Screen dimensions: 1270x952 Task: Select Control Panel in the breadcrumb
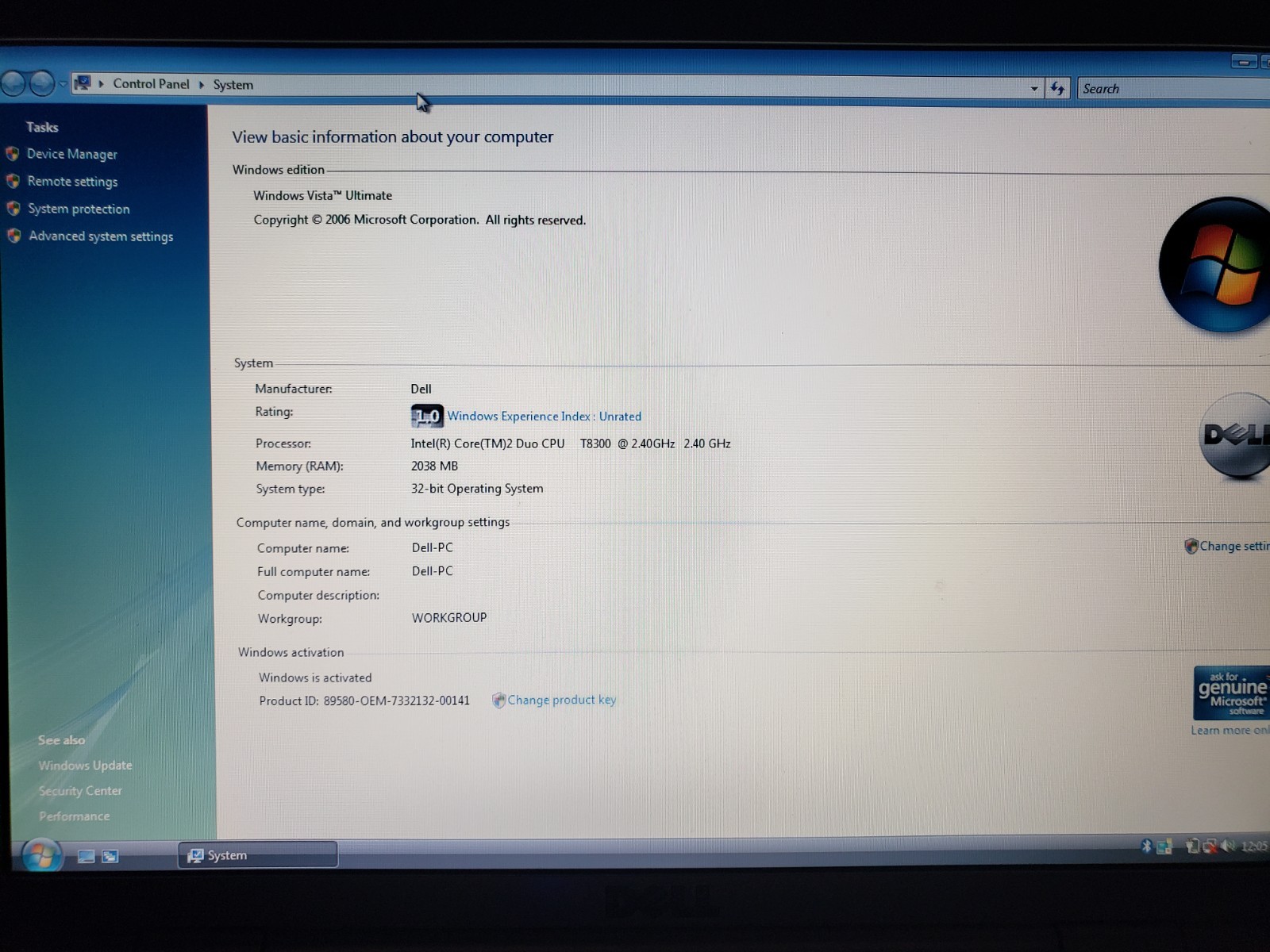tap(151, 83)
